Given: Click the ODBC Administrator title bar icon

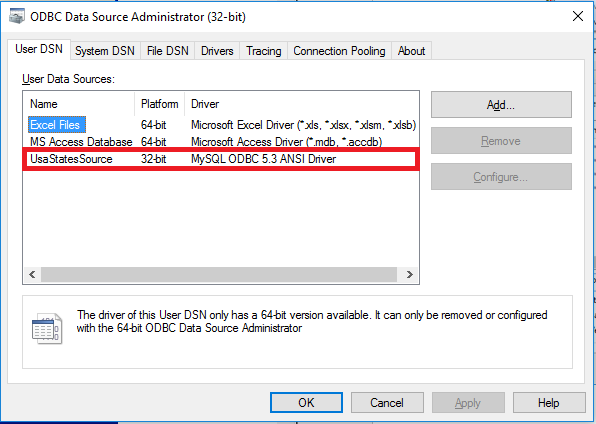Looking at the screenshot, I should 17,17.
